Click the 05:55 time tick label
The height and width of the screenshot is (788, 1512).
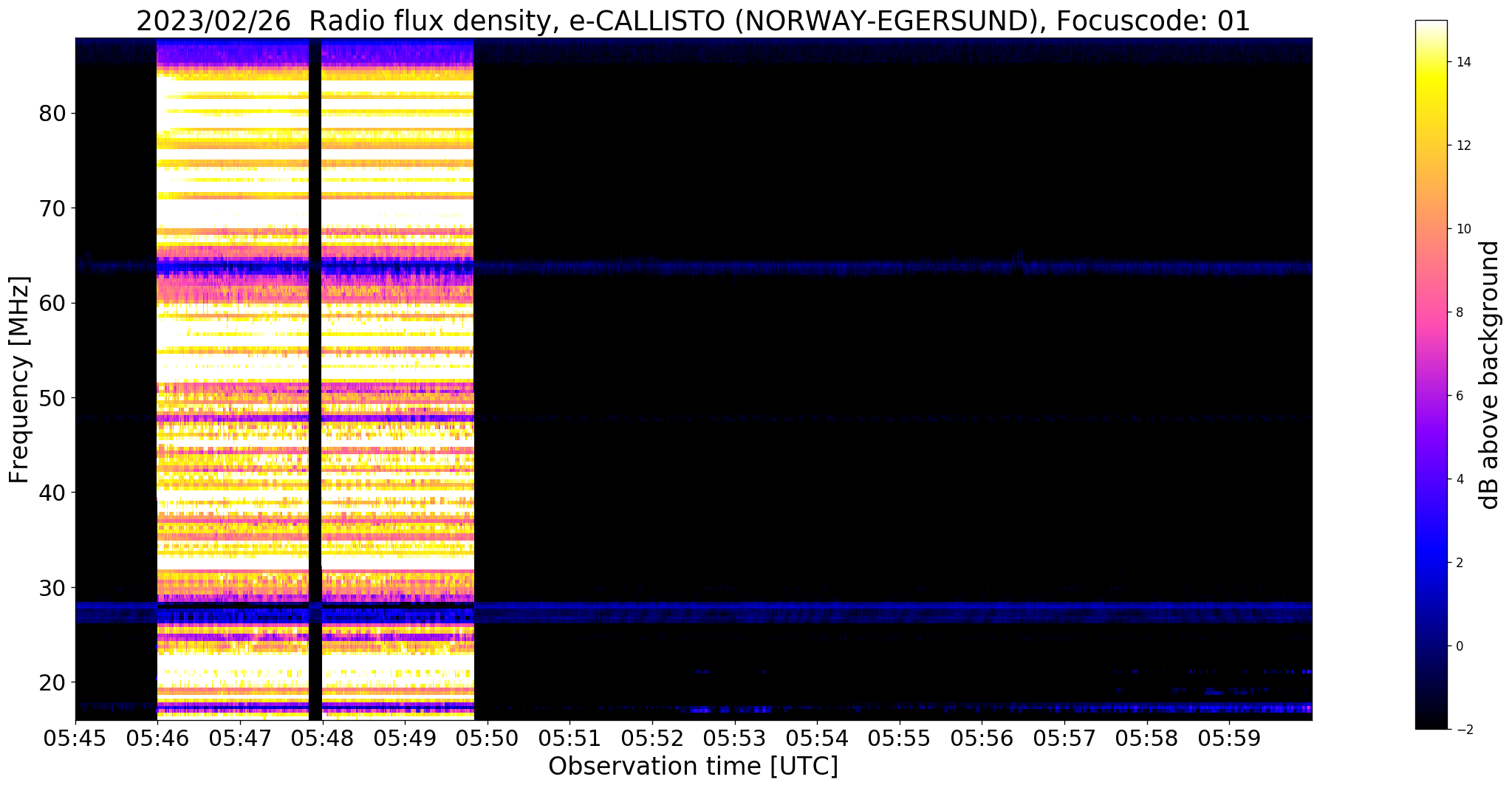click(900, 738)
